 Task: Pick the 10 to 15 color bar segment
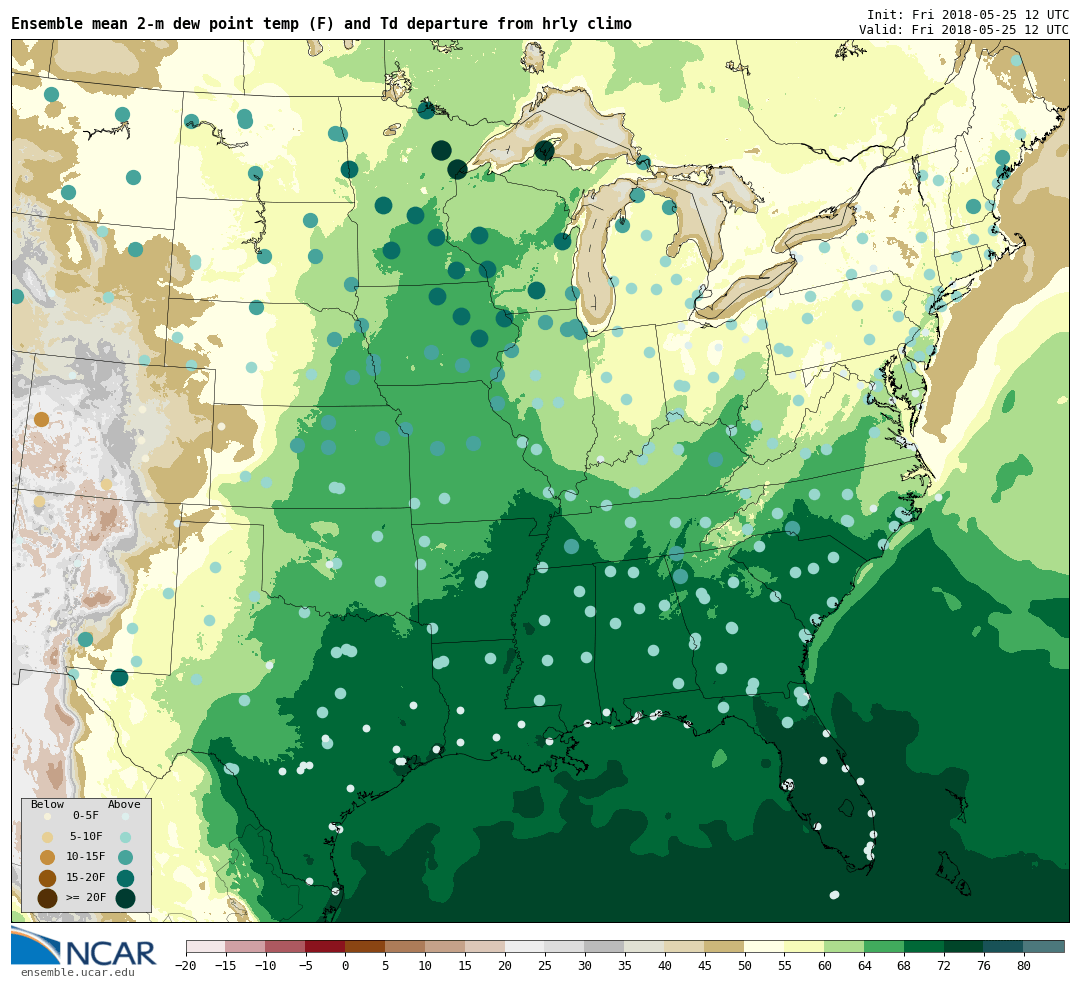pyautogui.click(x=445, y=946)
